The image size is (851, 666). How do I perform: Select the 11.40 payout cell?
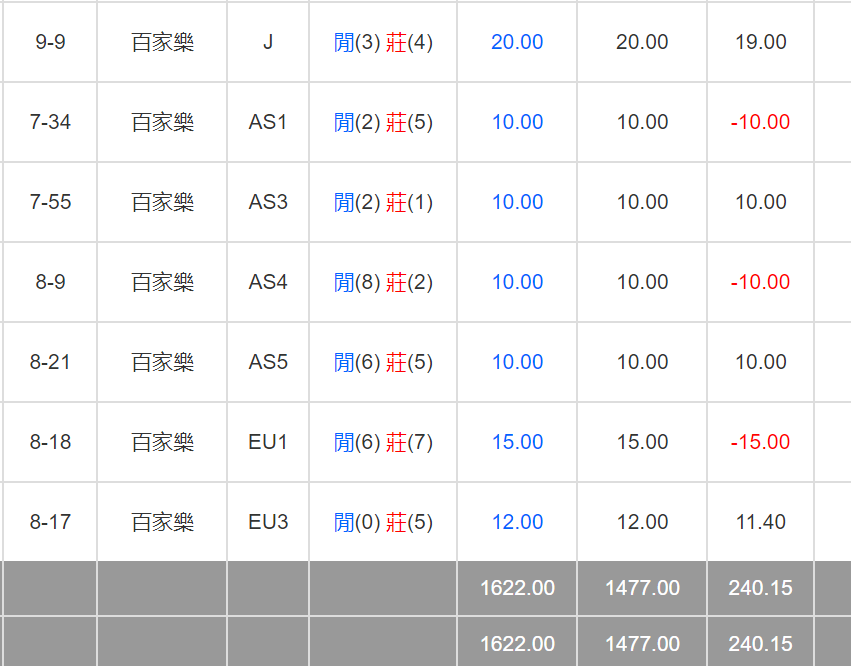(x=760, y=522)
